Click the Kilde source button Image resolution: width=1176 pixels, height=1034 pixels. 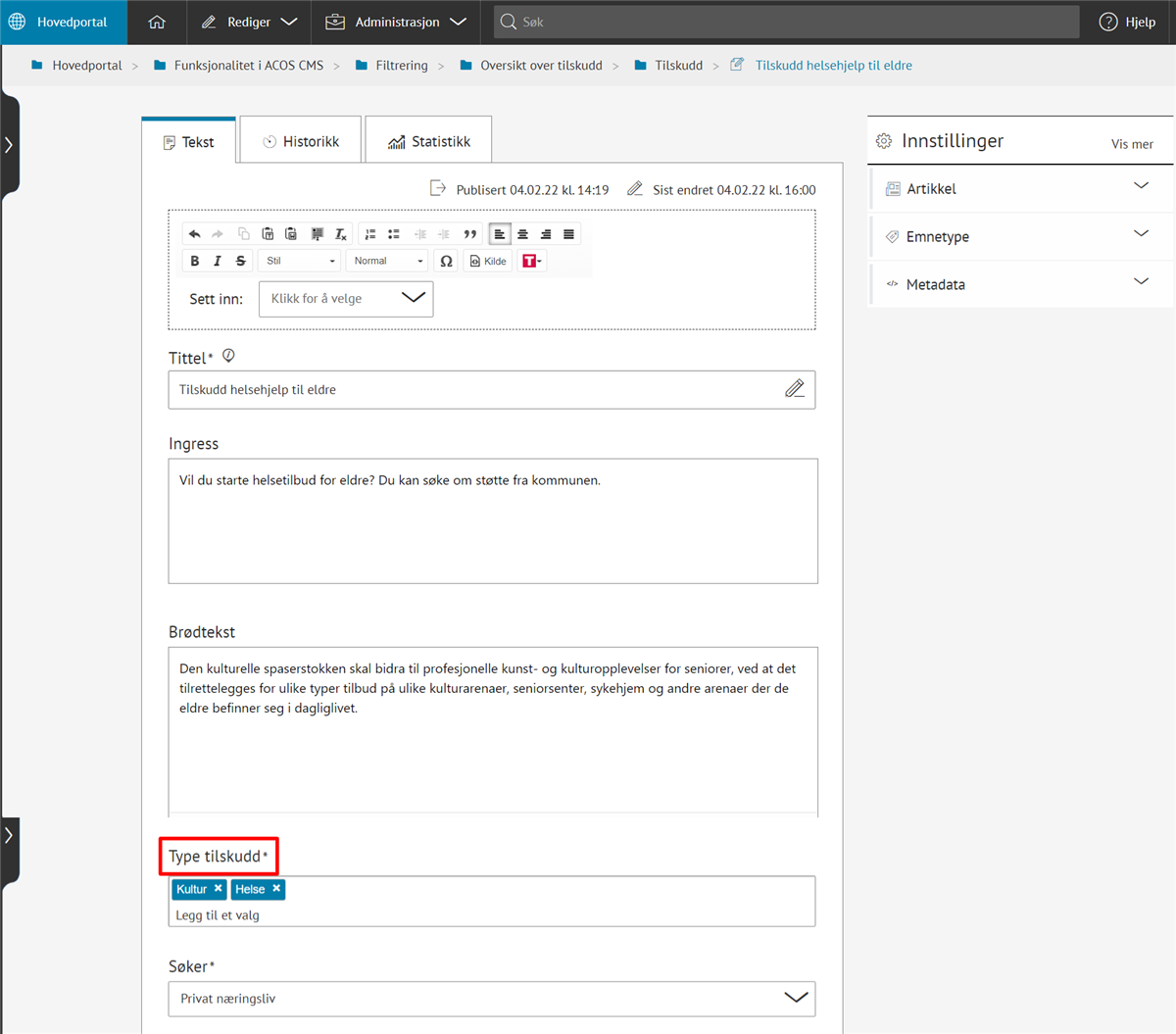[488, 261]
